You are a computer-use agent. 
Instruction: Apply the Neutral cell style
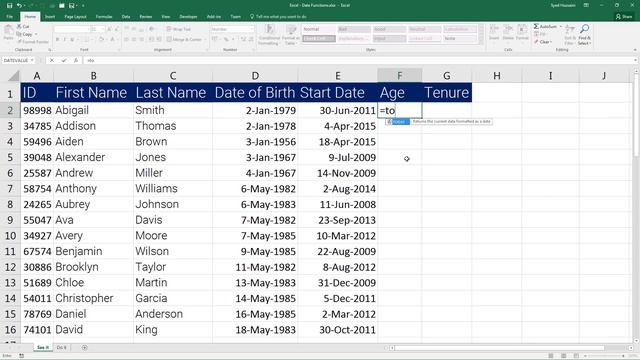point(424,29)
